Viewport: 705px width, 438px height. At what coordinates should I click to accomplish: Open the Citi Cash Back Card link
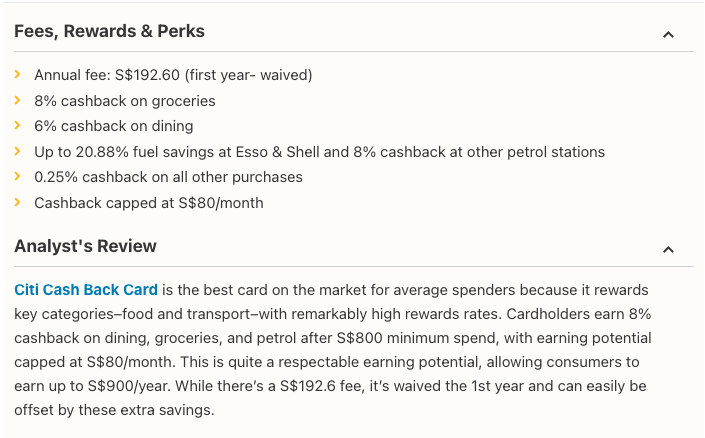[86, 290]
